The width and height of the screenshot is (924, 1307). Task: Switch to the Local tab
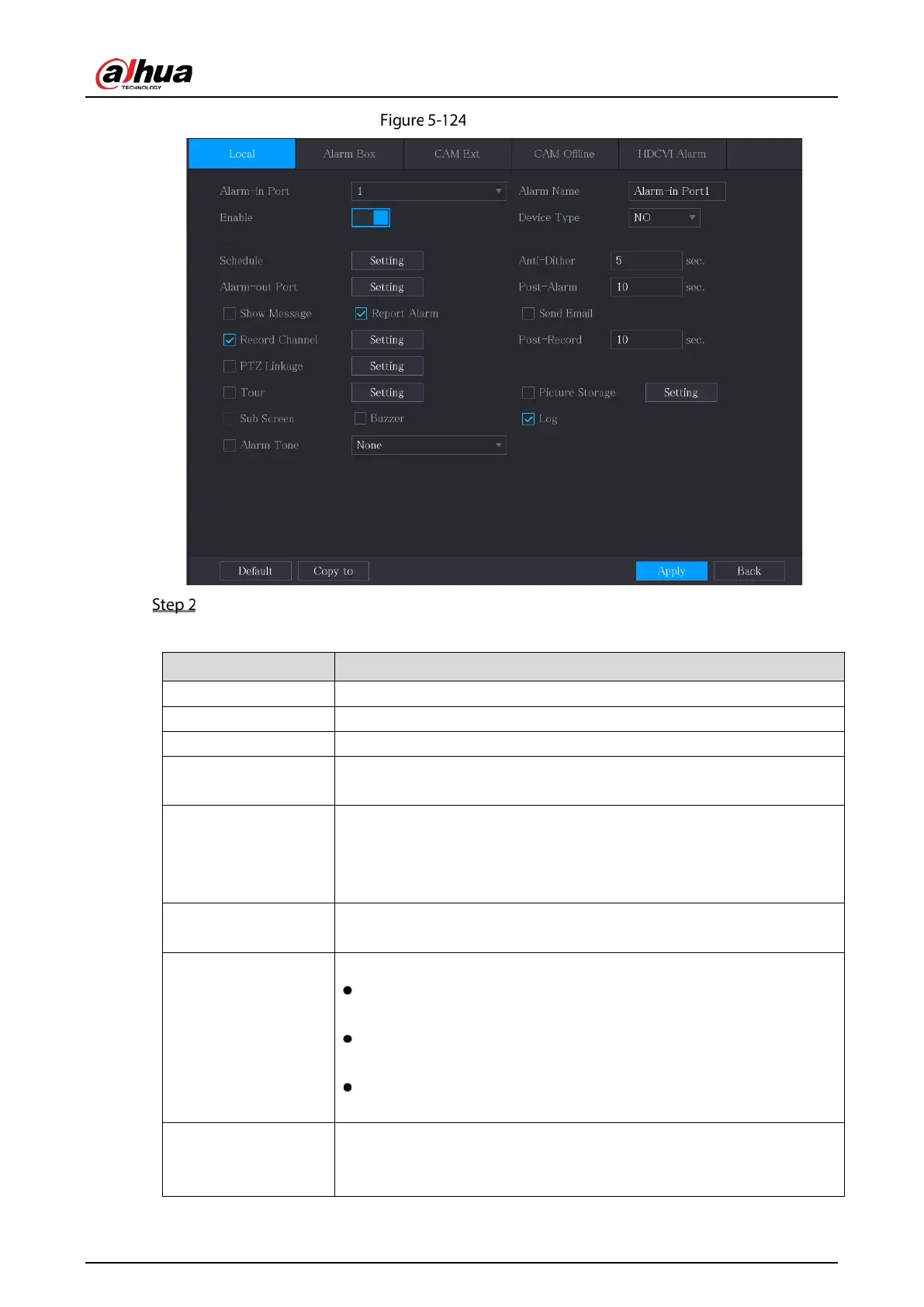242,154
